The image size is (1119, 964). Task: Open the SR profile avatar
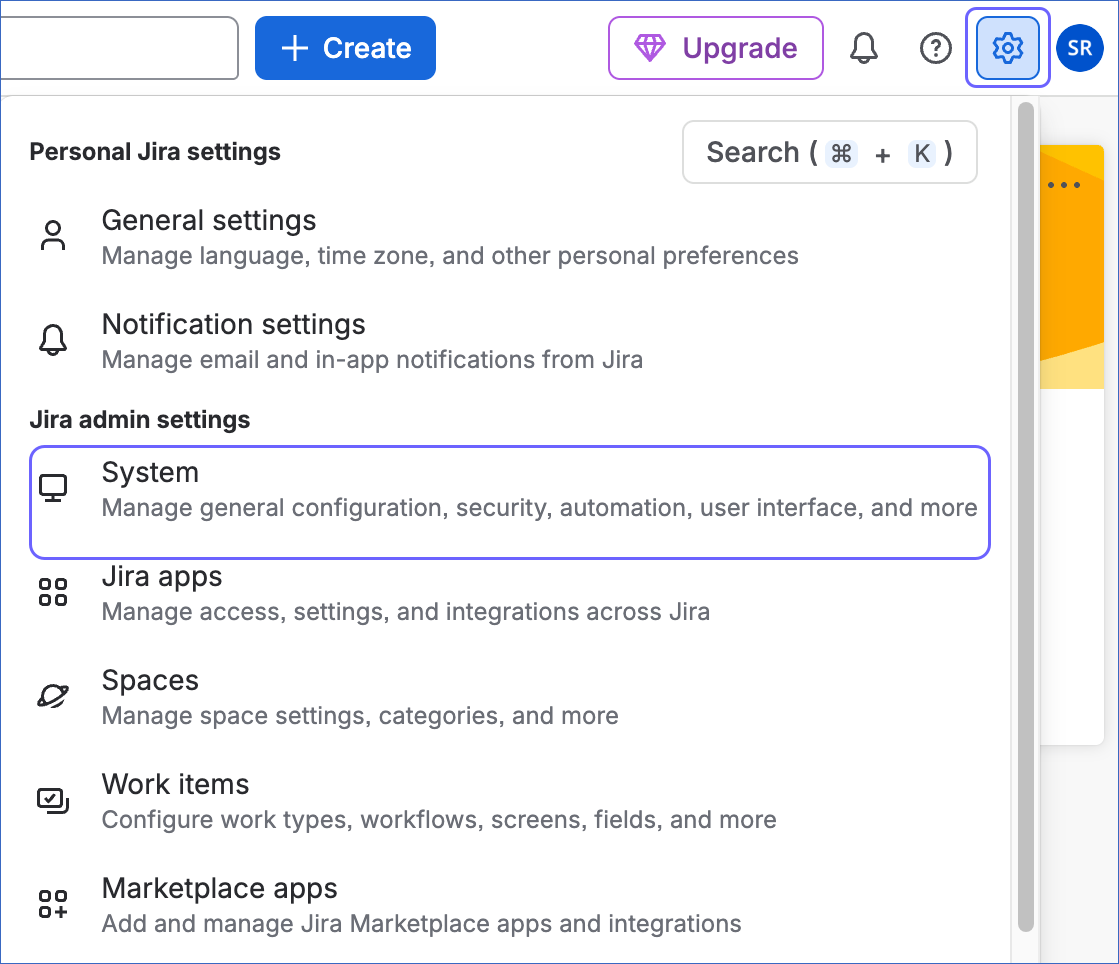1080,48
